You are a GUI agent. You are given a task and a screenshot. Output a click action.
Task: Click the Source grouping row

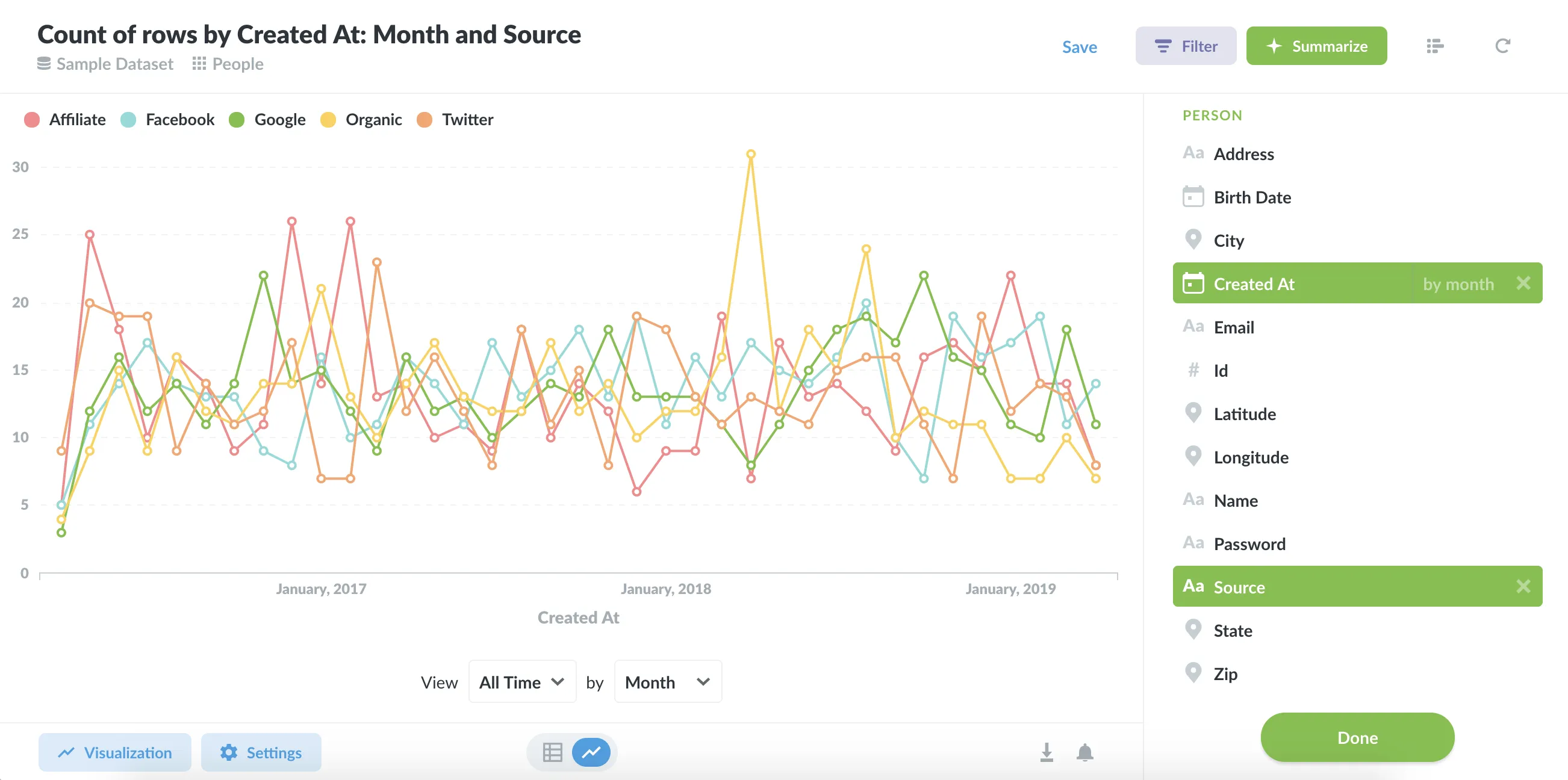pos(1357,587)
